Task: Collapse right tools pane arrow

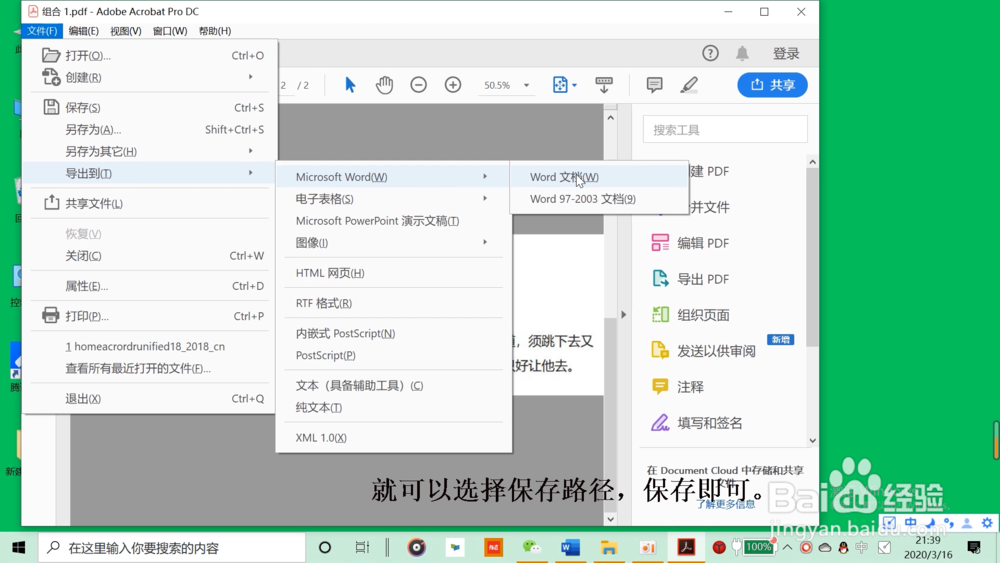Action: click(624, 314)
